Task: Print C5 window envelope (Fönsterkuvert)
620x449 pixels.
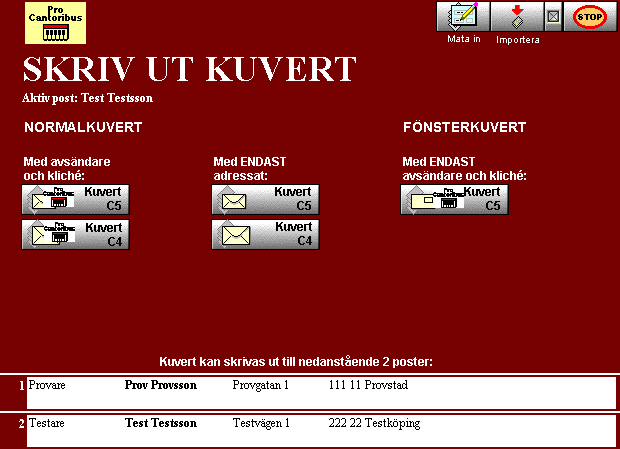Action: pos(454,199)
